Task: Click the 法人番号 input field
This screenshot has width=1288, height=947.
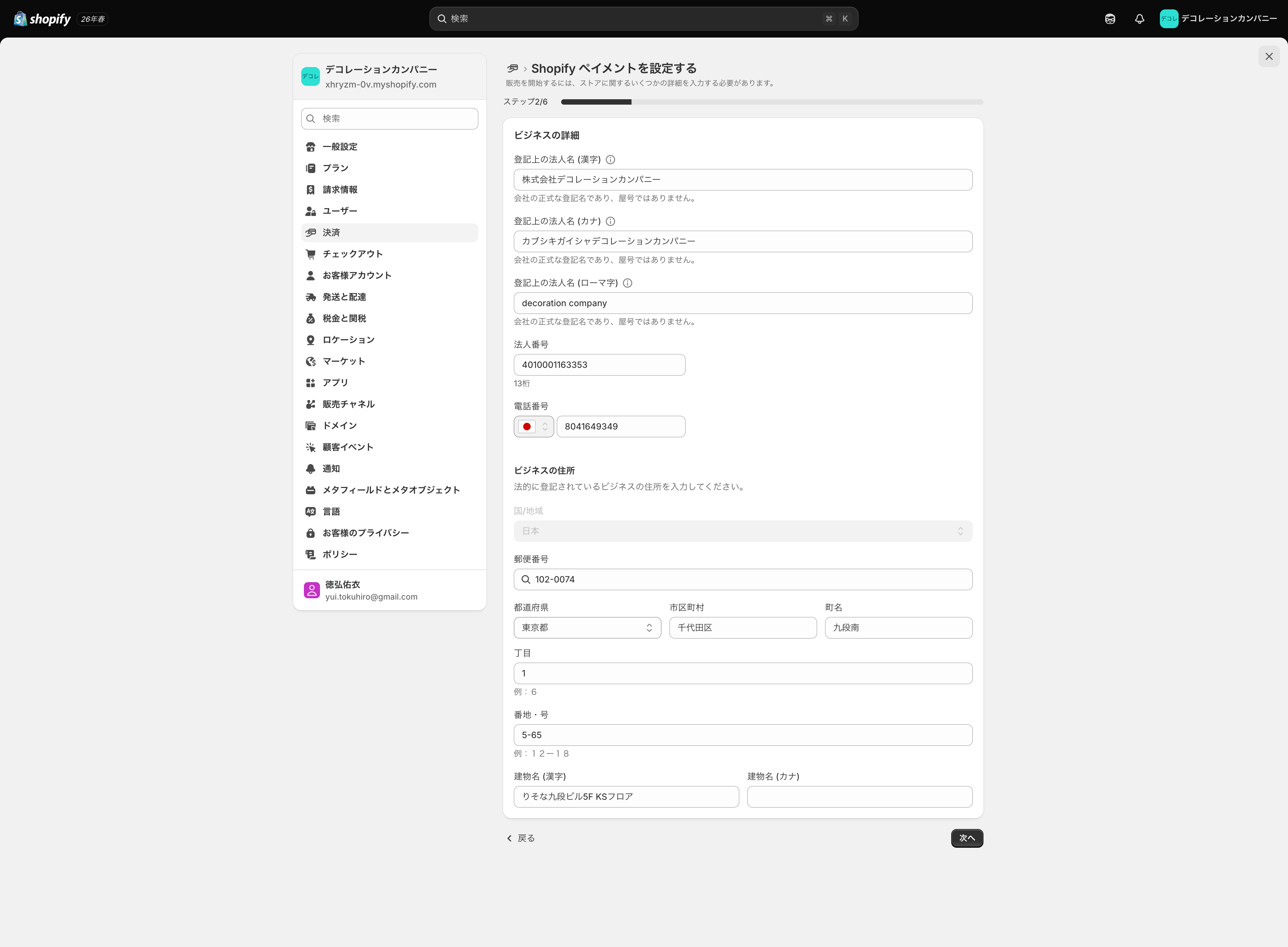Action: [x=600, y=365]
